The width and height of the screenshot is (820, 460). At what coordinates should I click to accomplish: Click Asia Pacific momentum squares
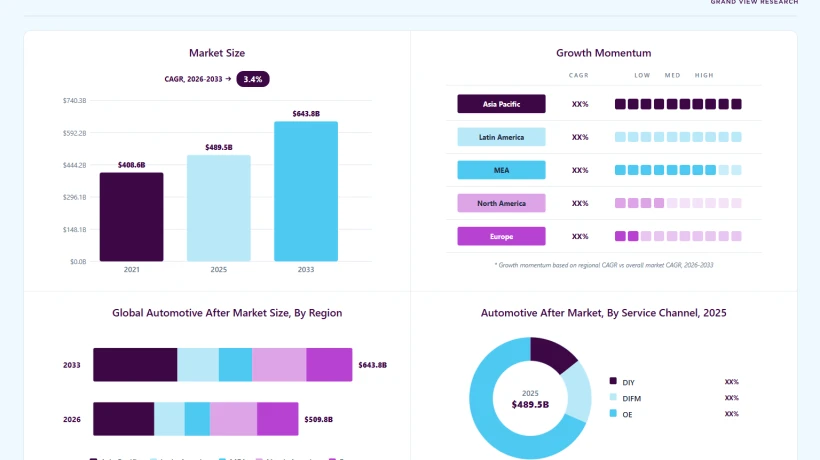(x=678, y=104)
